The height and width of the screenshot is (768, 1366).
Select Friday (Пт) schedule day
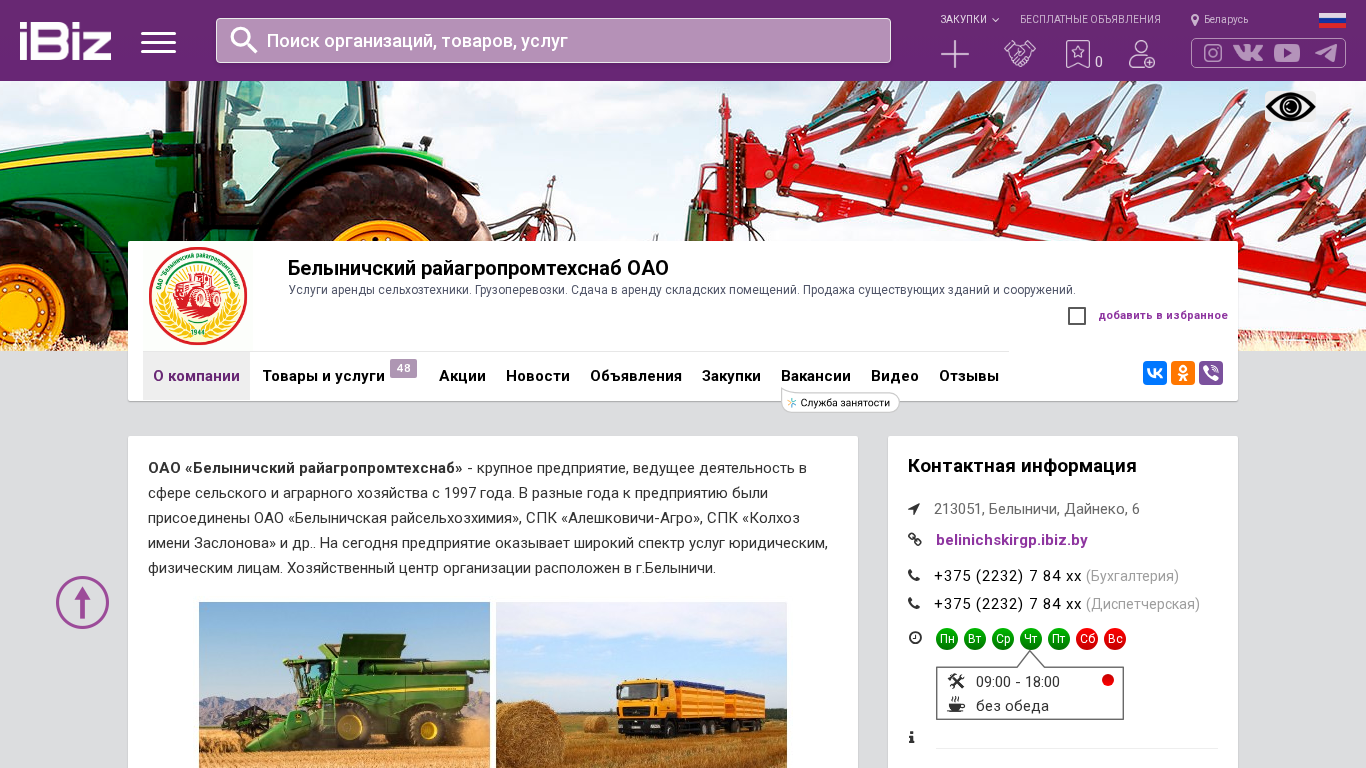1059,639
